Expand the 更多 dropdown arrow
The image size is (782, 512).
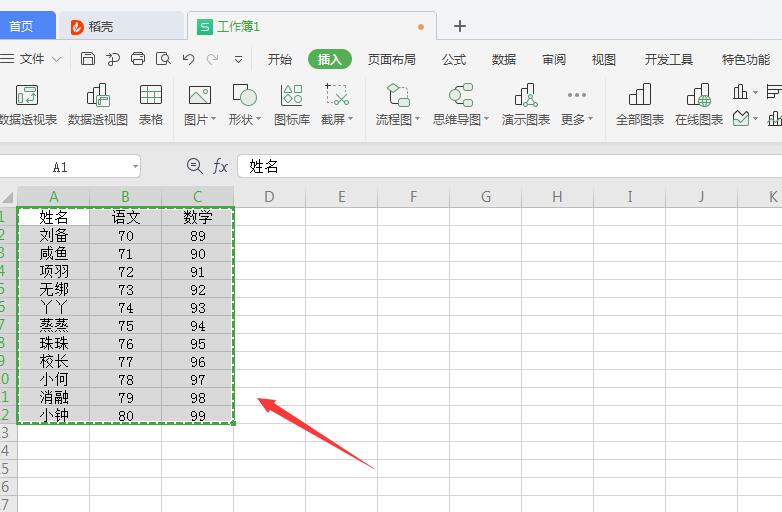[590, 119]
